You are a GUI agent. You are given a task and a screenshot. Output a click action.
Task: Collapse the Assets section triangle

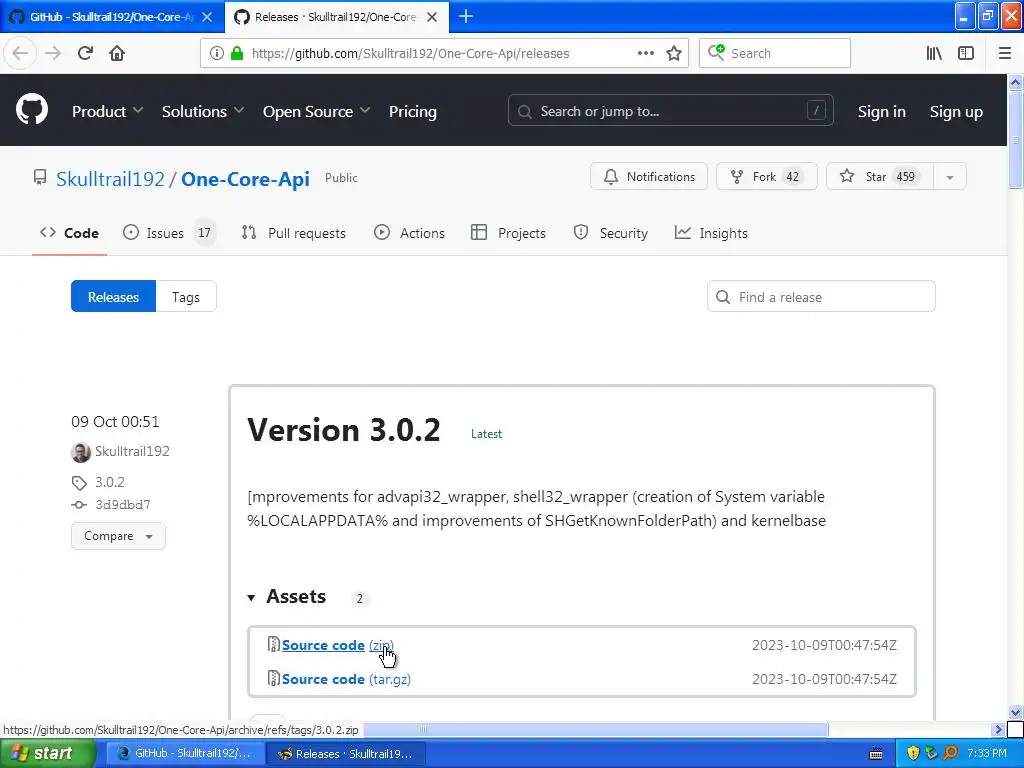[251, 598]
